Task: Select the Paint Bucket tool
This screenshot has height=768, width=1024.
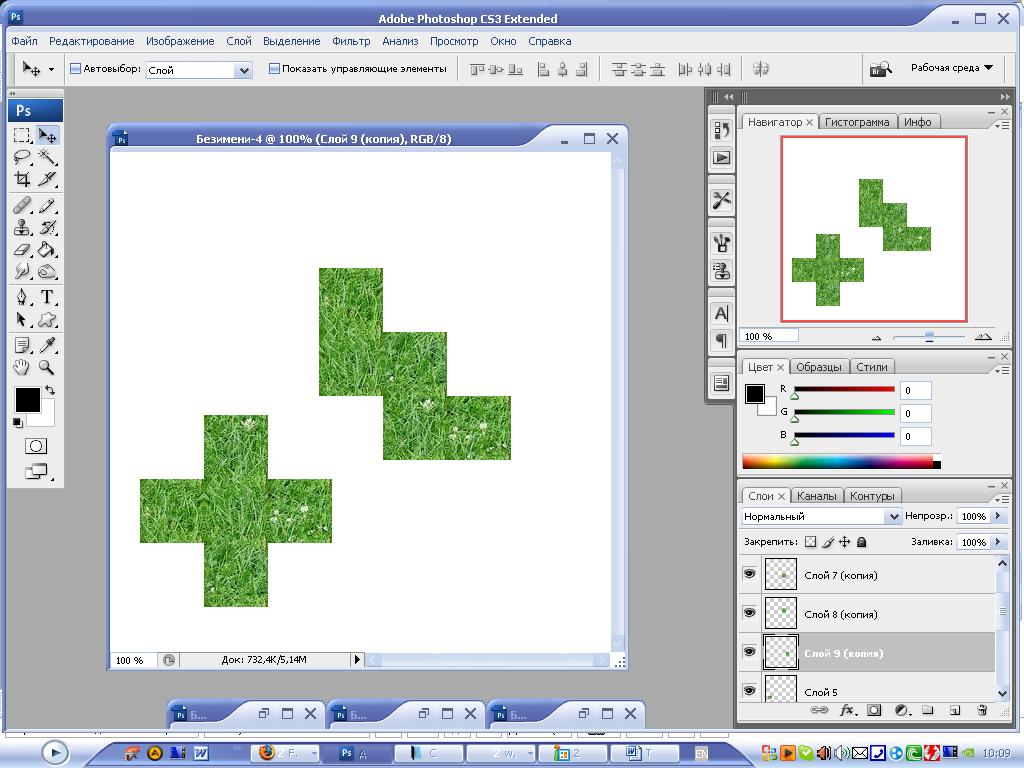Action: point(47,249)
